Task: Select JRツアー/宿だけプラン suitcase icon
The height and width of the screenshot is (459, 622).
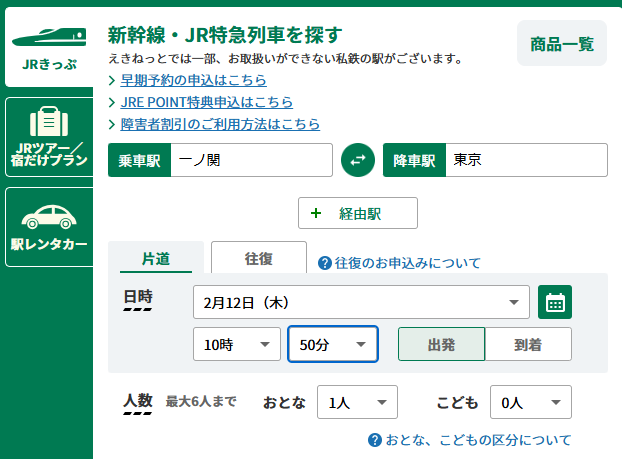Action: [x=47, y=123]
